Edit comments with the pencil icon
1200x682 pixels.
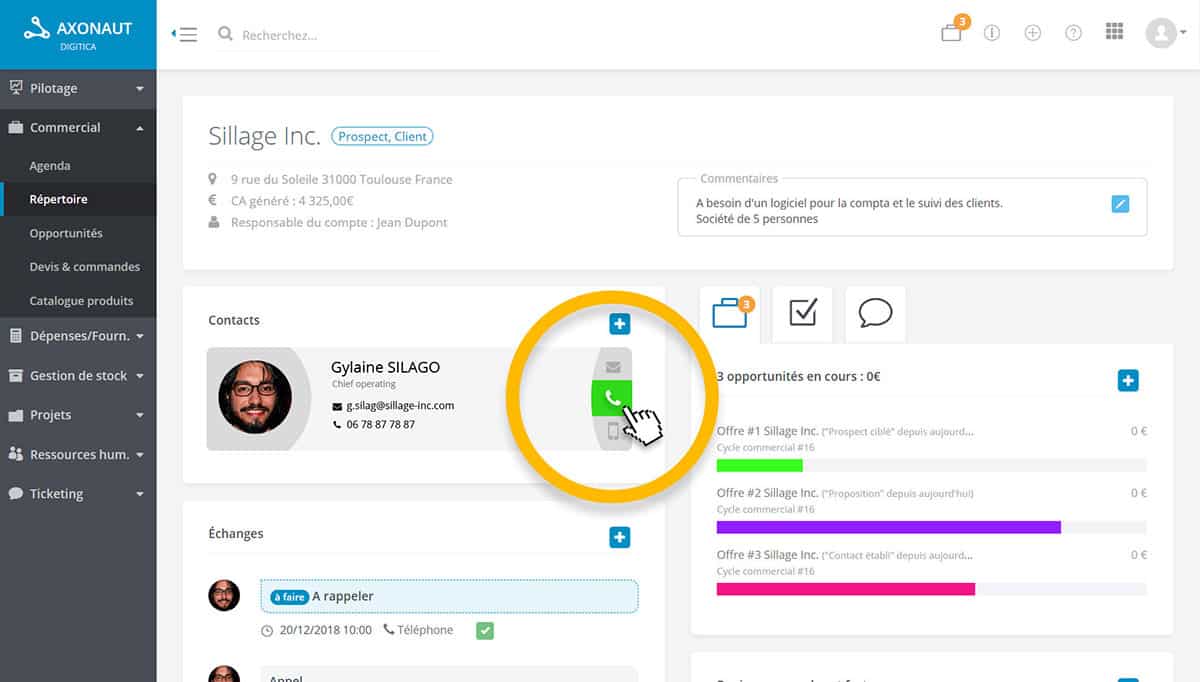(1120, 204)
